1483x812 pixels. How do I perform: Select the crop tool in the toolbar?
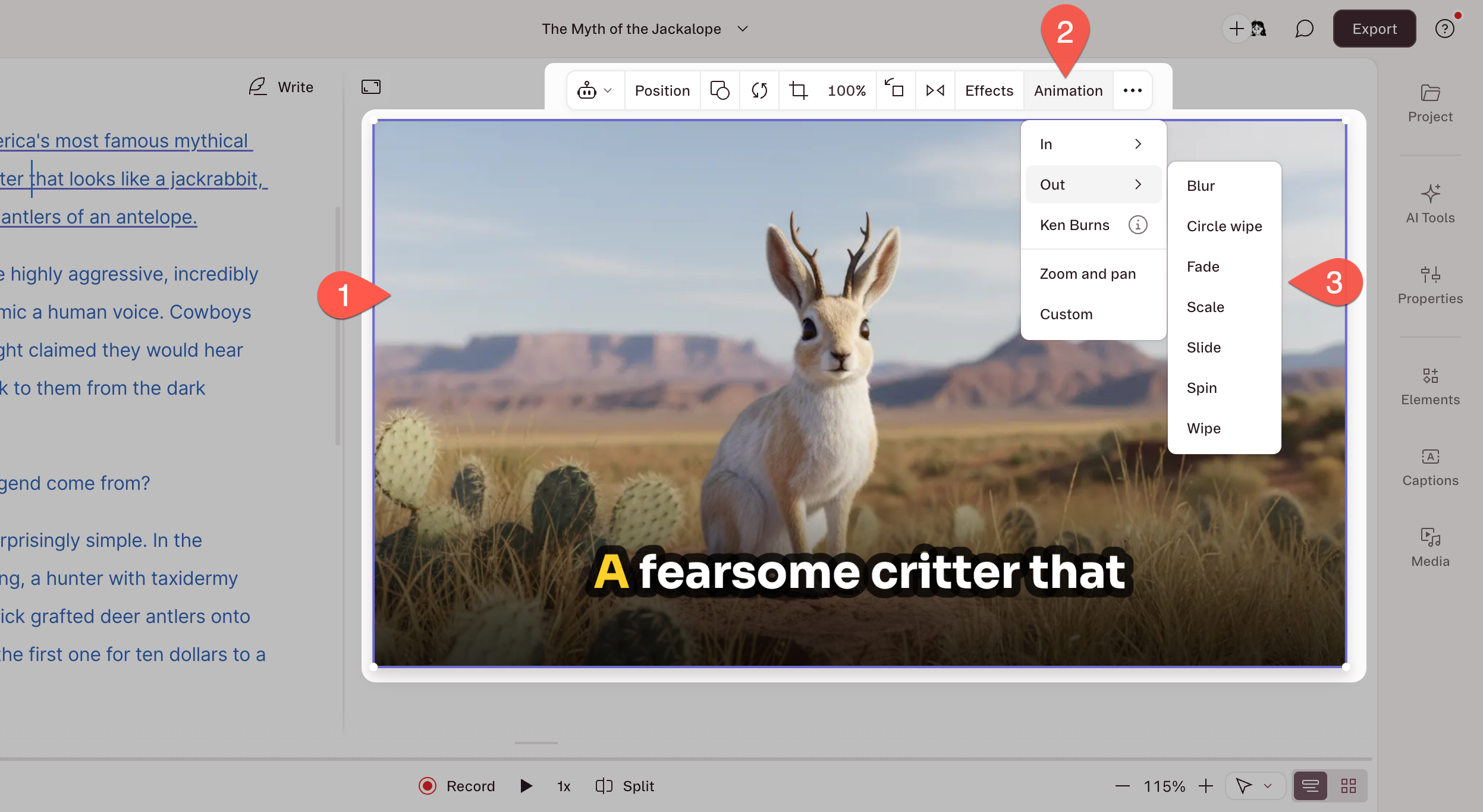click(x=798, y=90)
